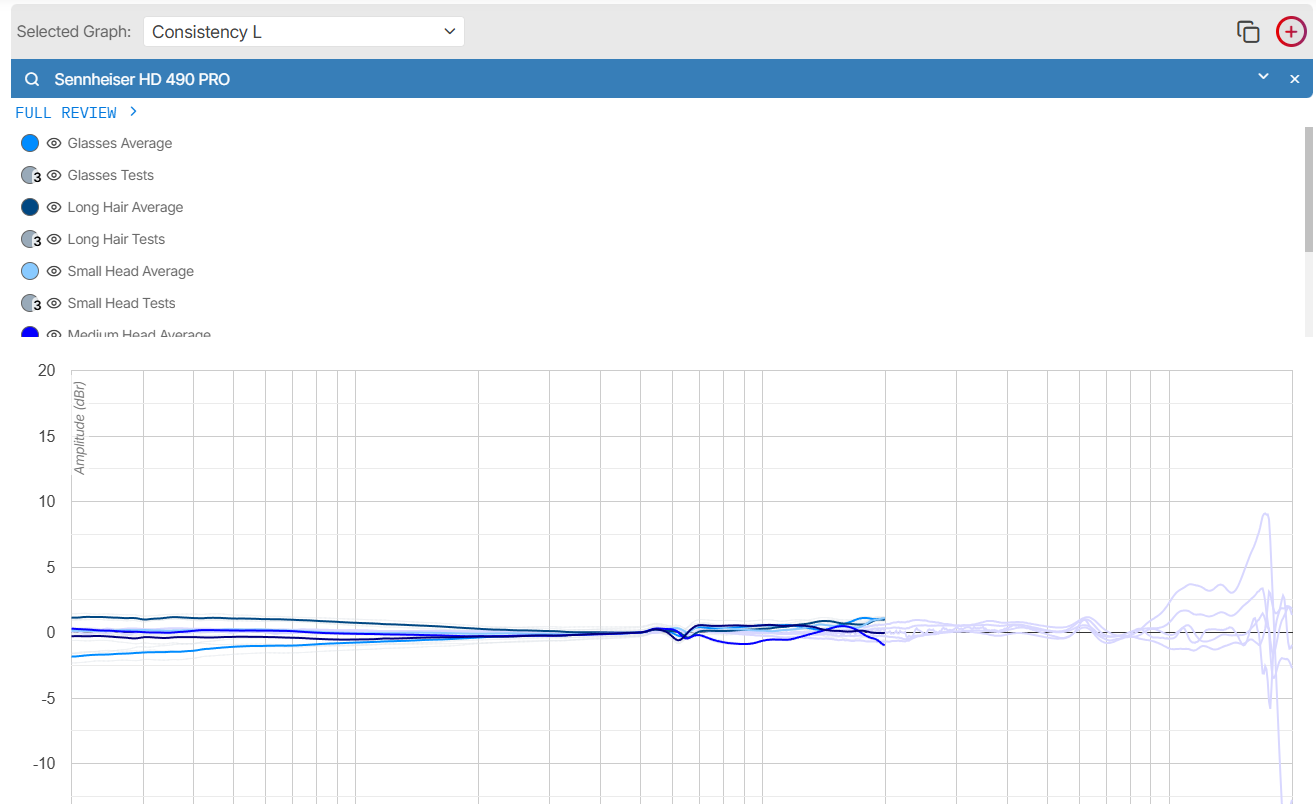Click the Glasses Tests legend label
Screen dimensions: 1316x804
tap(111, 175)
